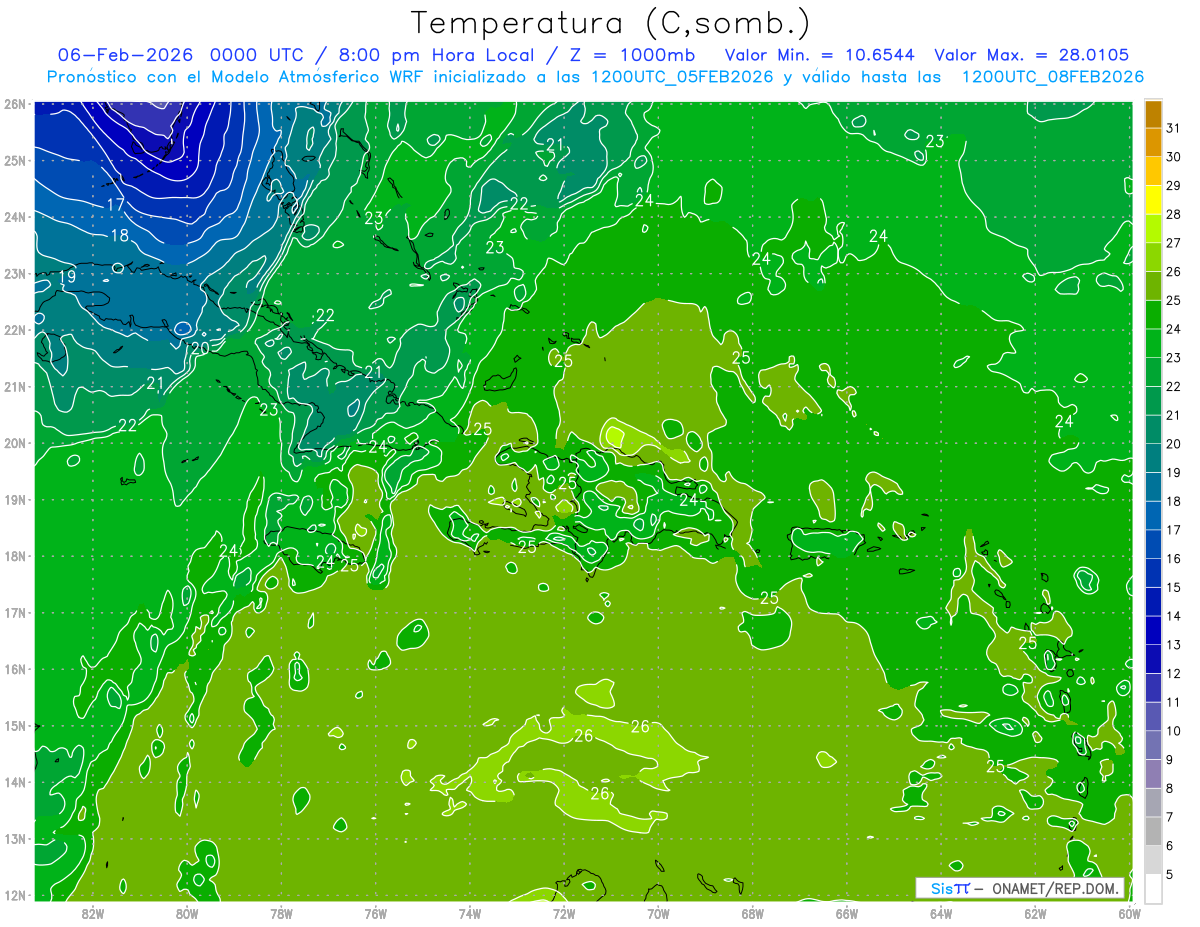Screen dimensions: 1200x927
Task: Click the '25N' latitude axis label
Action: pyautogui.click(x=14, y=160)
